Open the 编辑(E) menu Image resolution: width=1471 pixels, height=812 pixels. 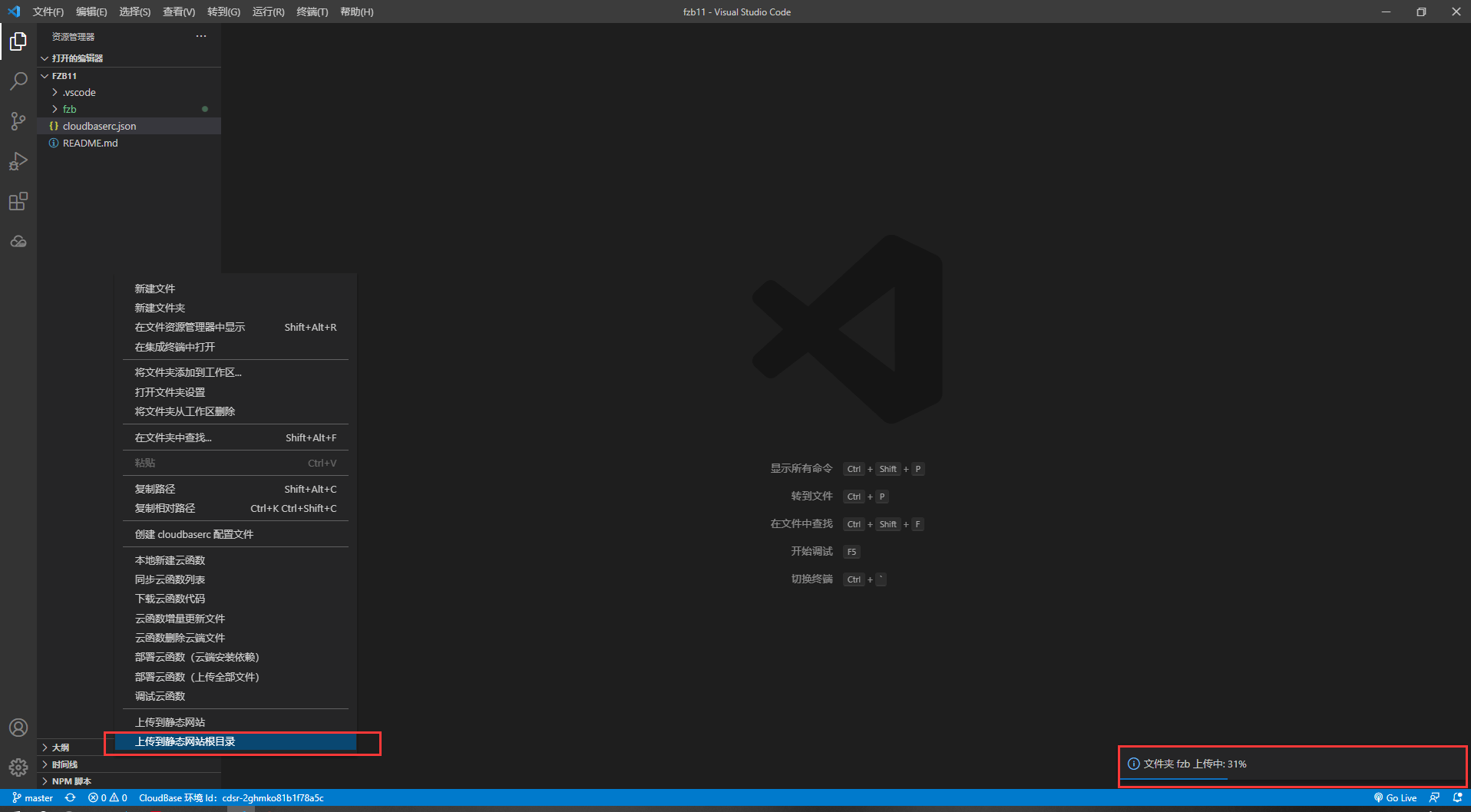pos(91,12)
